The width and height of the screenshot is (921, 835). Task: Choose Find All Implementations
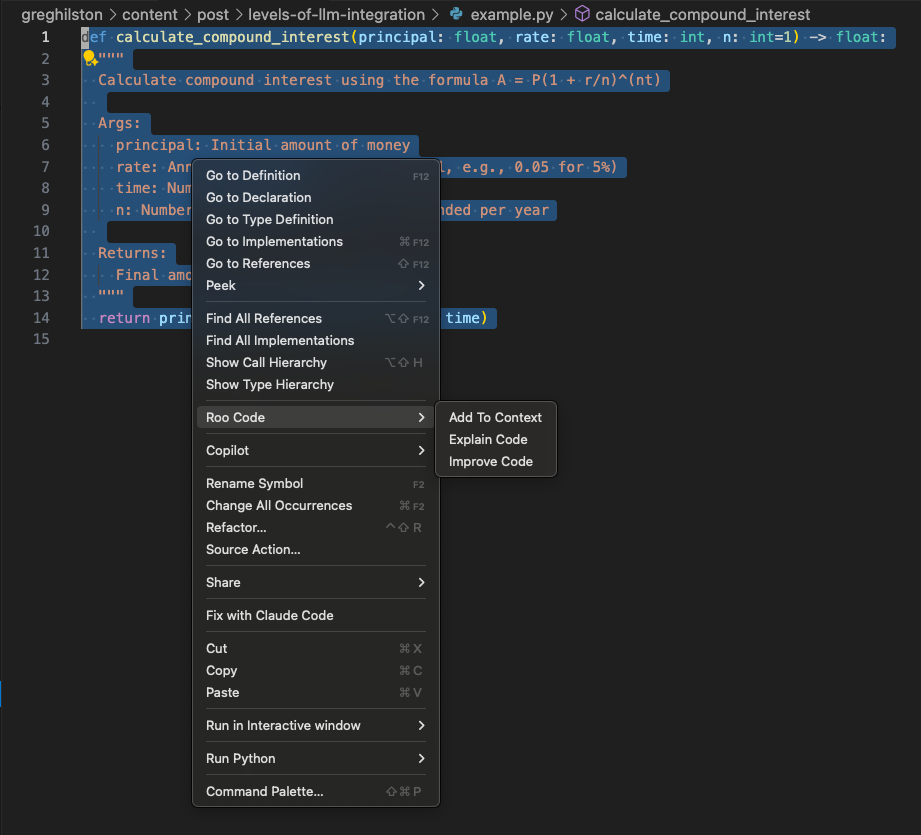tap(315, 341)
